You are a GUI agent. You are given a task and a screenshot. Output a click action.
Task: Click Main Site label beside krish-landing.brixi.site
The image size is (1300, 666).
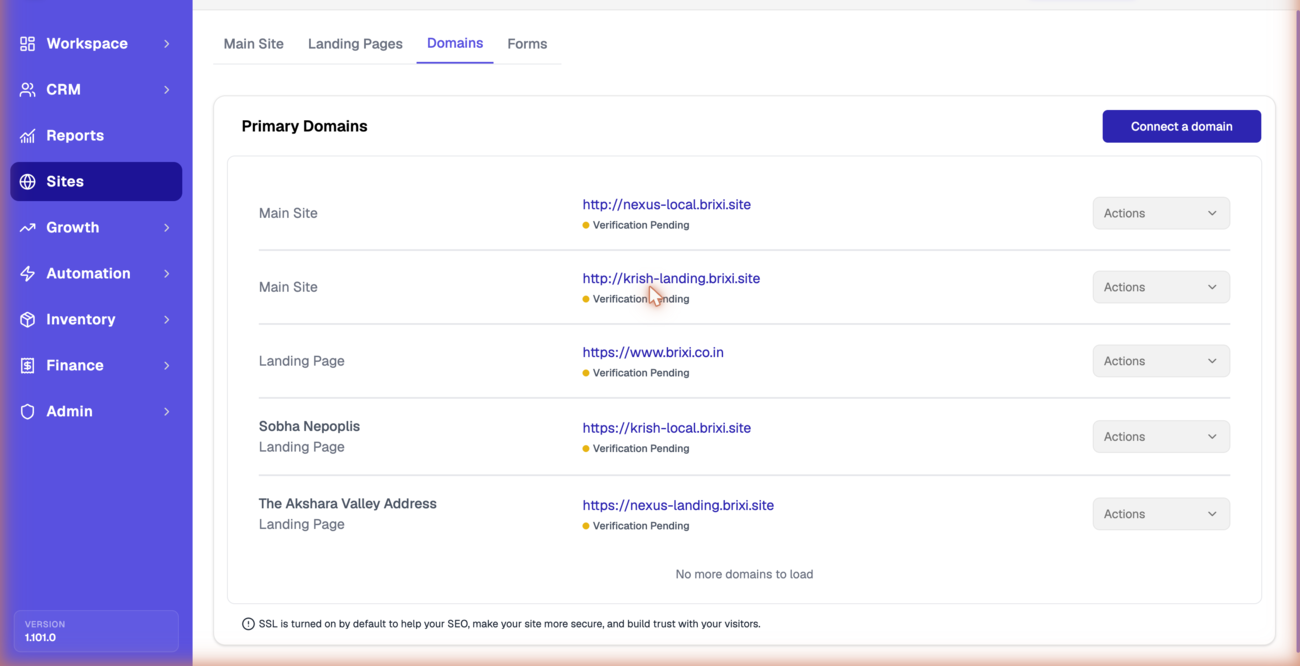288,287
